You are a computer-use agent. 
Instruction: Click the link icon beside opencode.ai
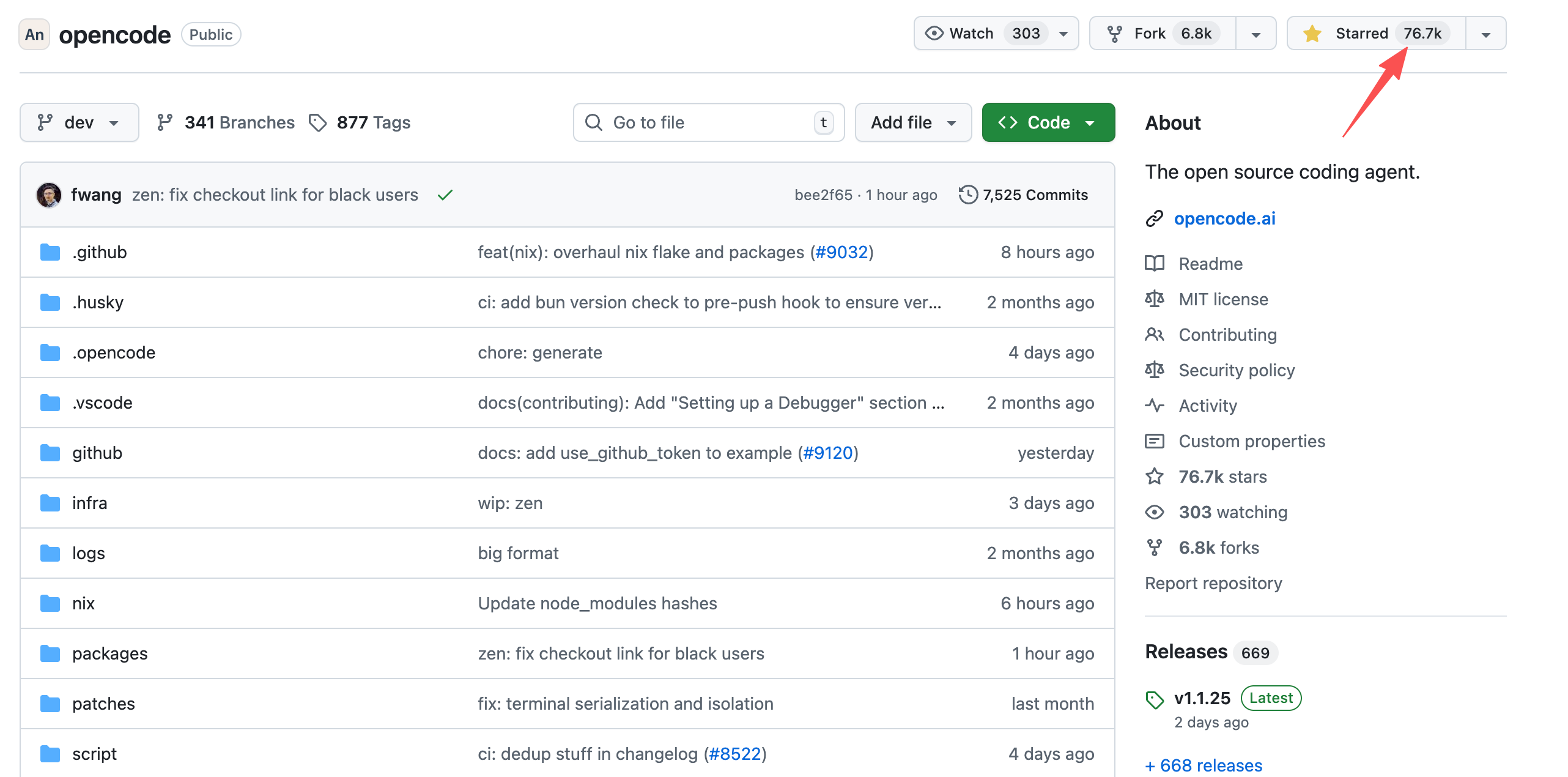[1154, 218]
